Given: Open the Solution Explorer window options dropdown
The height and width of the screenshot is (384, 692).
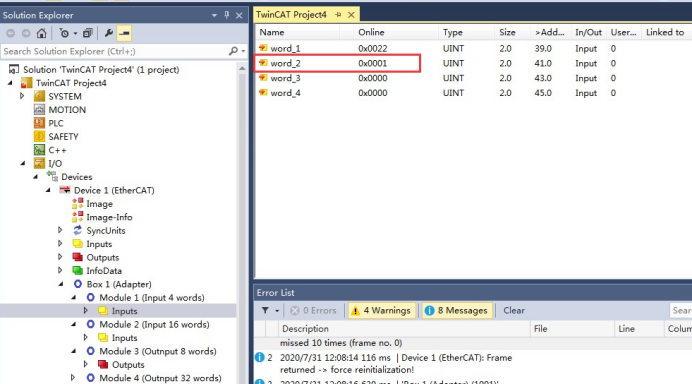Looking at the screenshot, I should click(214, 15).
